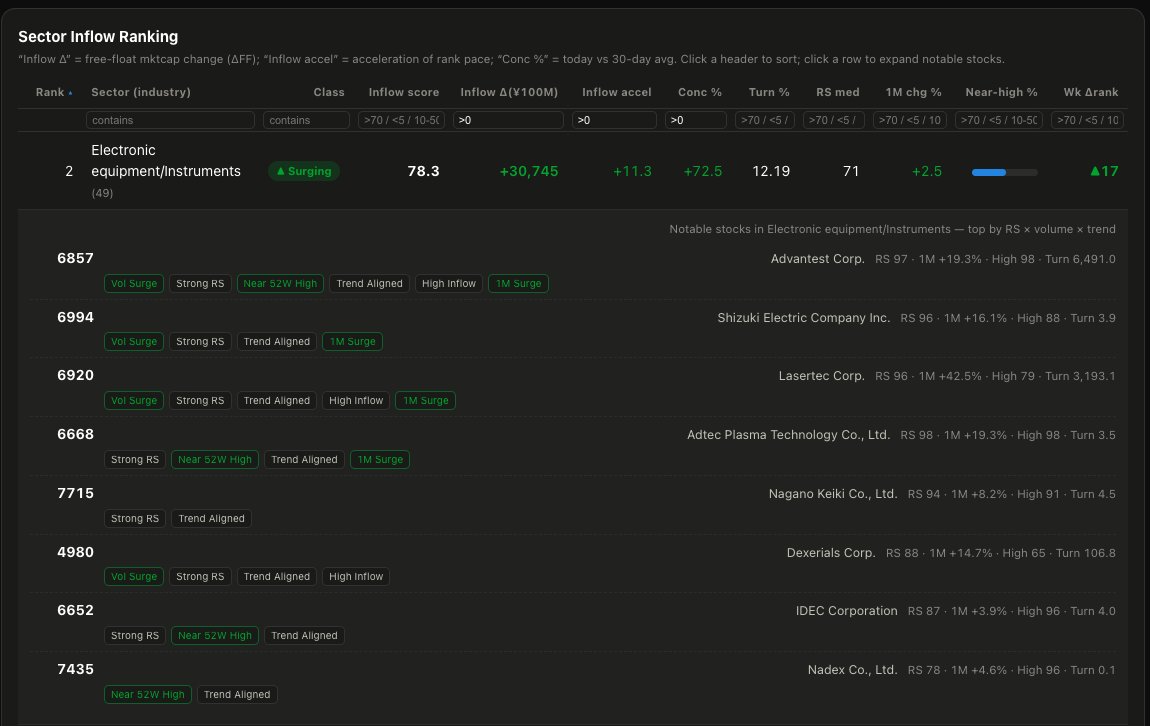Screen dimensions: 1150x726
Task: Select stock code 6920
Action: coord(76,375)
